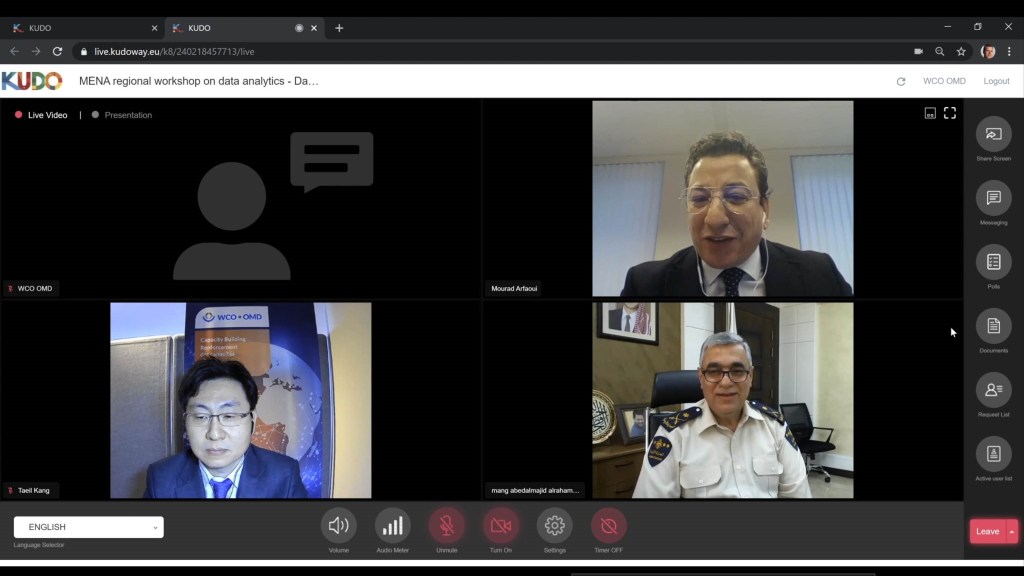Unmute the microphone
Viewport: 1024px width, 576px height.
446,525
